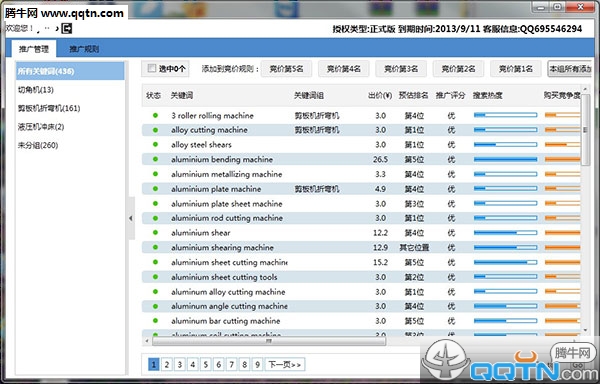This screenshot has height=384, width=600.
Task: Click status dot of alloy cutting machine
Action: click(155, 130)
